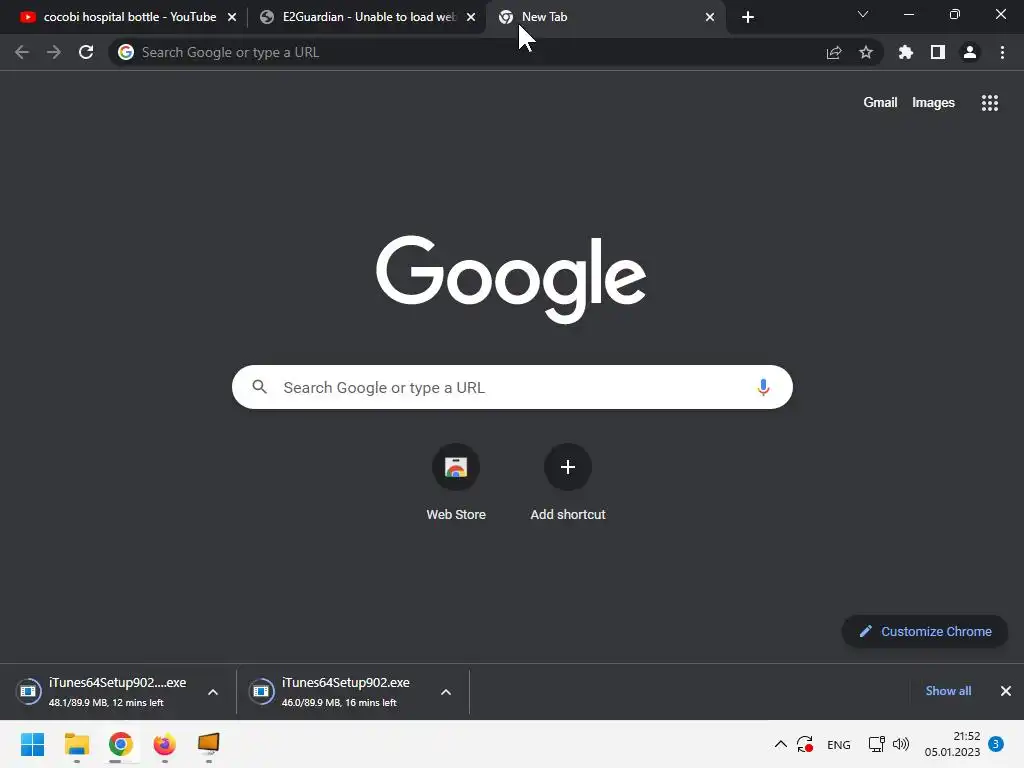Open the tab search dropdown arrow
Viewport: 1024px width, 768px height.
click(x=863, y=14)
